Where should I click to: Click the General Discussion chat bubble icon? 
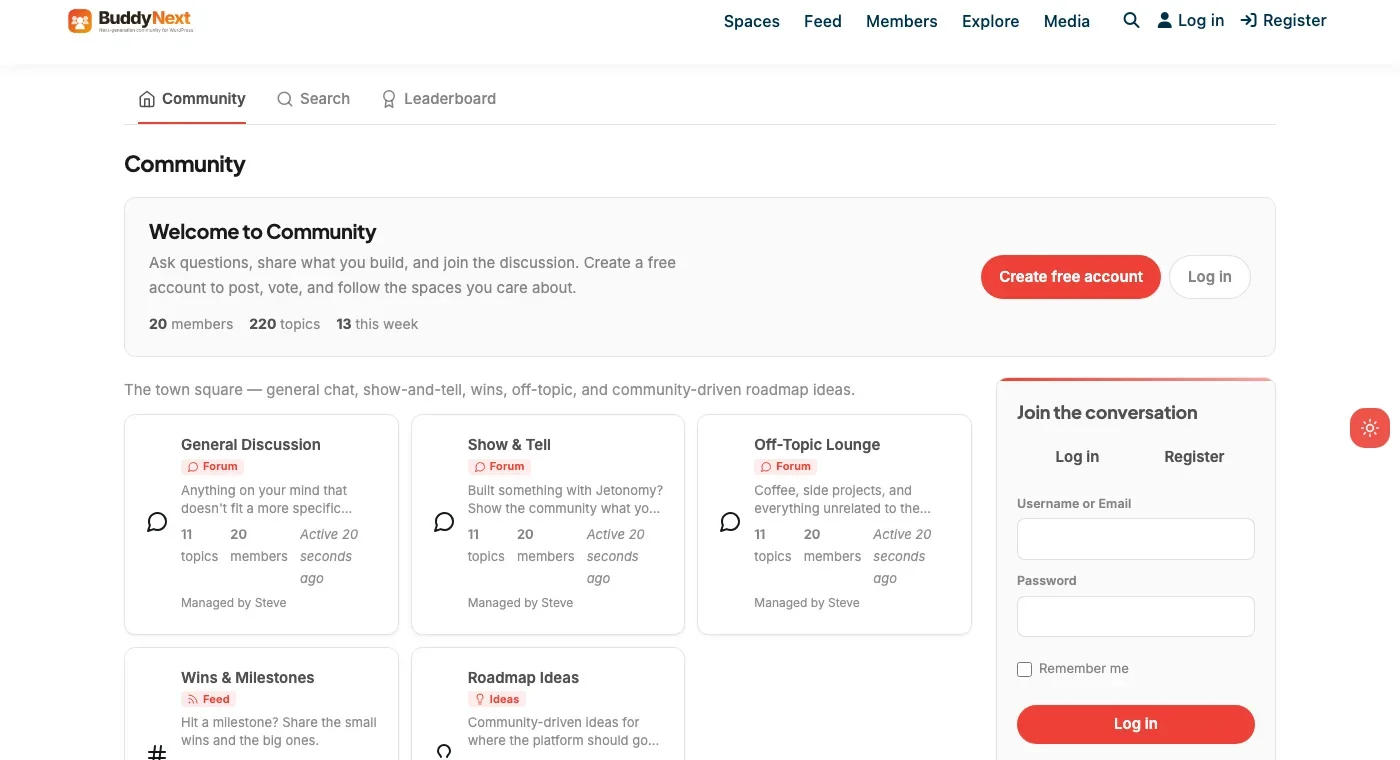click(x=157, y=522)
